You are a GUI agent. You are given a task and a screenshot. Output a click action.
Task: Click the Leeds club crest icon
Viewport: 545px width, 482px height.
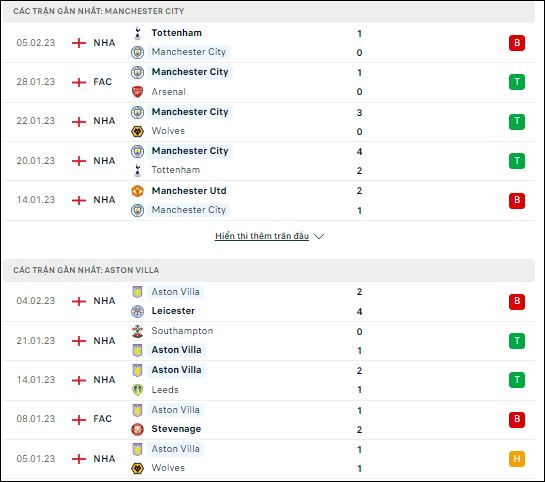[x=138, y=390]
